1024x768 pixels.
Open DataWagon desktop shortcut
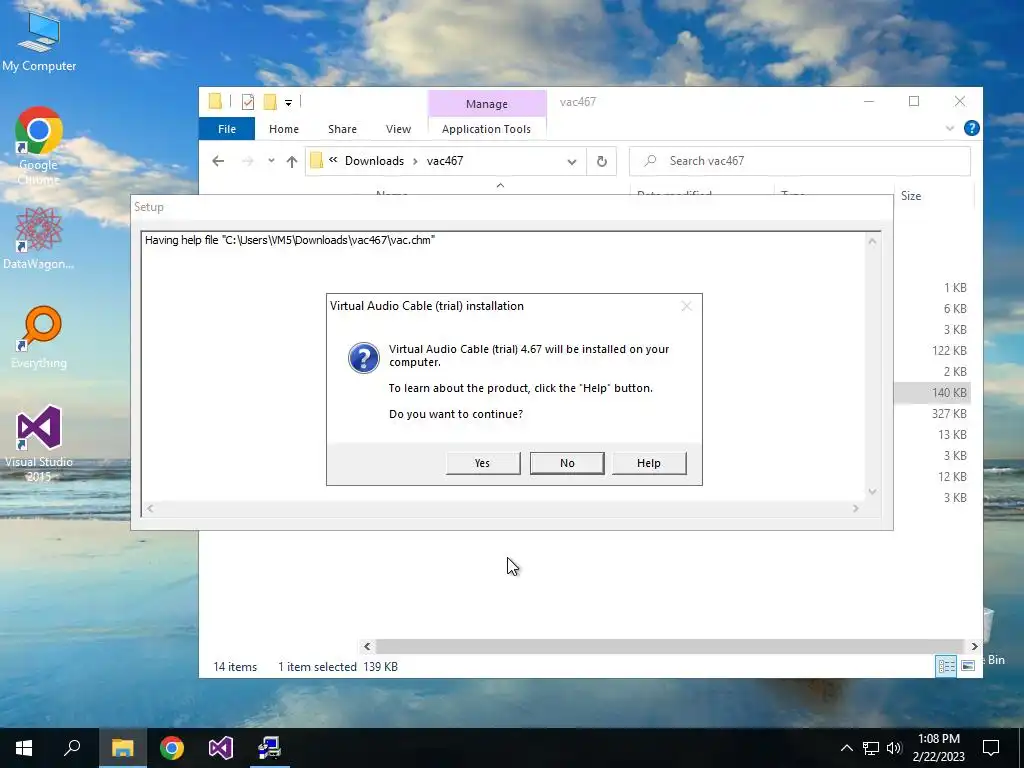[x=39, y=238]
